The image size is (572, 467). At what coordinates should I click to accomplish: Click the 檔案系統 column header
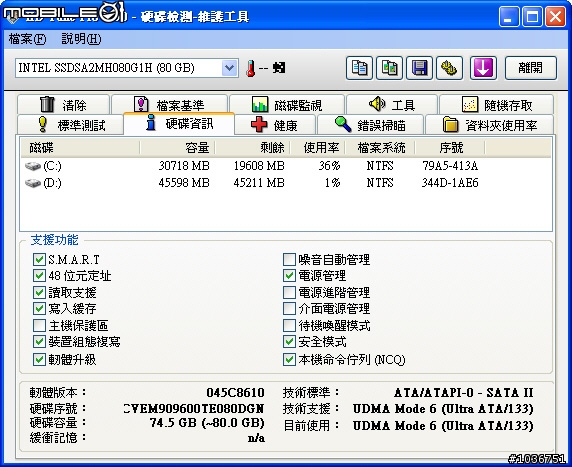point(379,148)
